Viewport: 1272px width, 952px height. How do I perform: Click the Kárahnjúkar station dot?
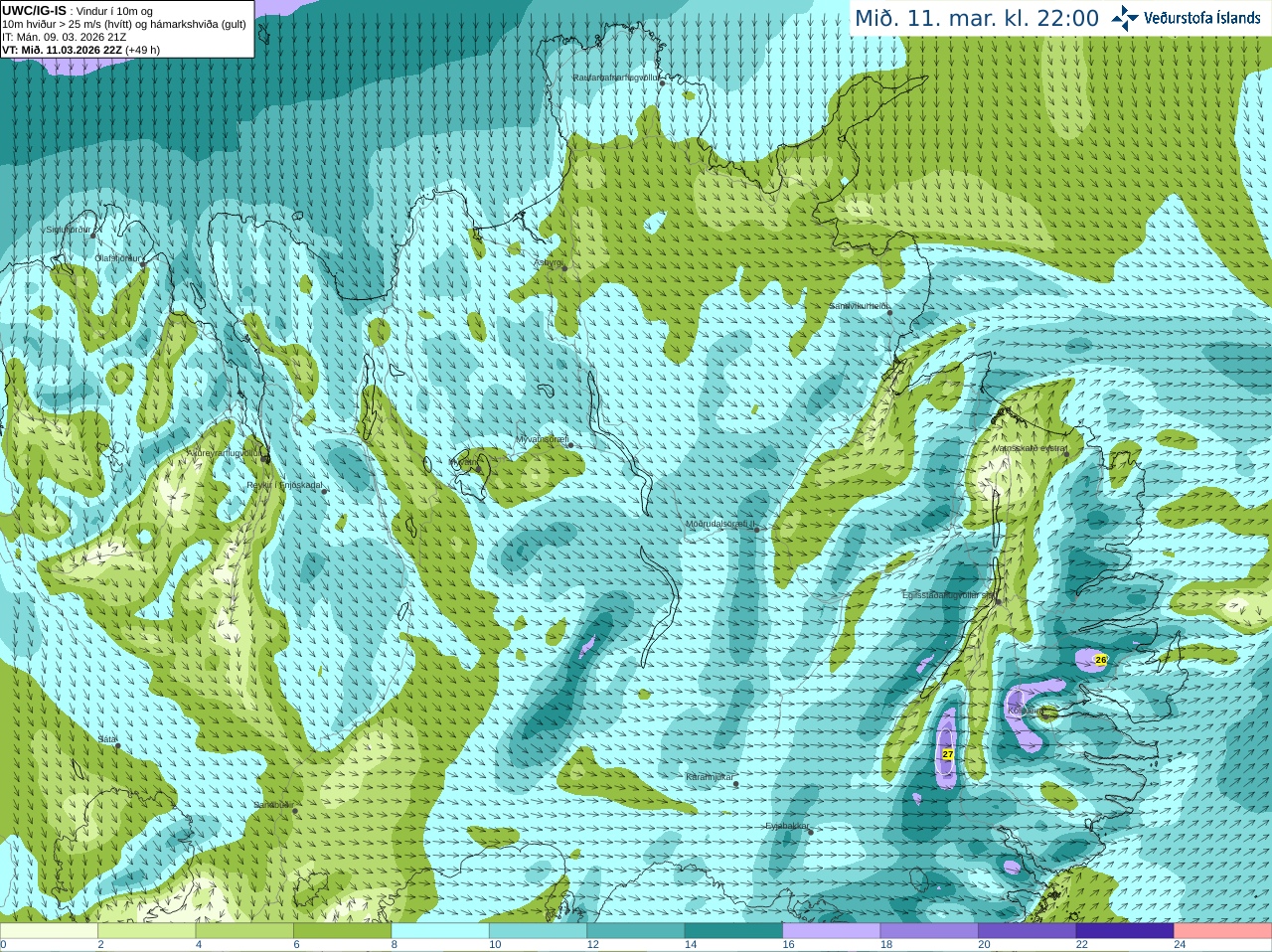(736, 784)
